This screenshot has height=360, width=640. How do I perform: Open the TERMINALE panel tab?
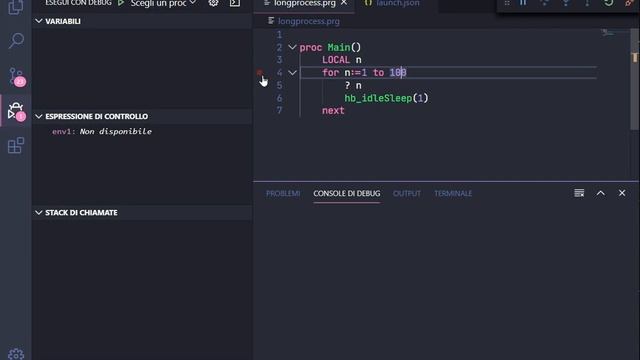coord(453,193)
